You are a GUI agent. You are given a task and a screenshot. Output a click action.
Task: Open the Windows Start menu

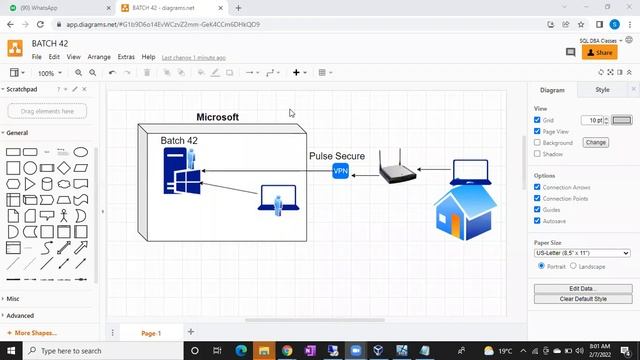pos(11,351)
